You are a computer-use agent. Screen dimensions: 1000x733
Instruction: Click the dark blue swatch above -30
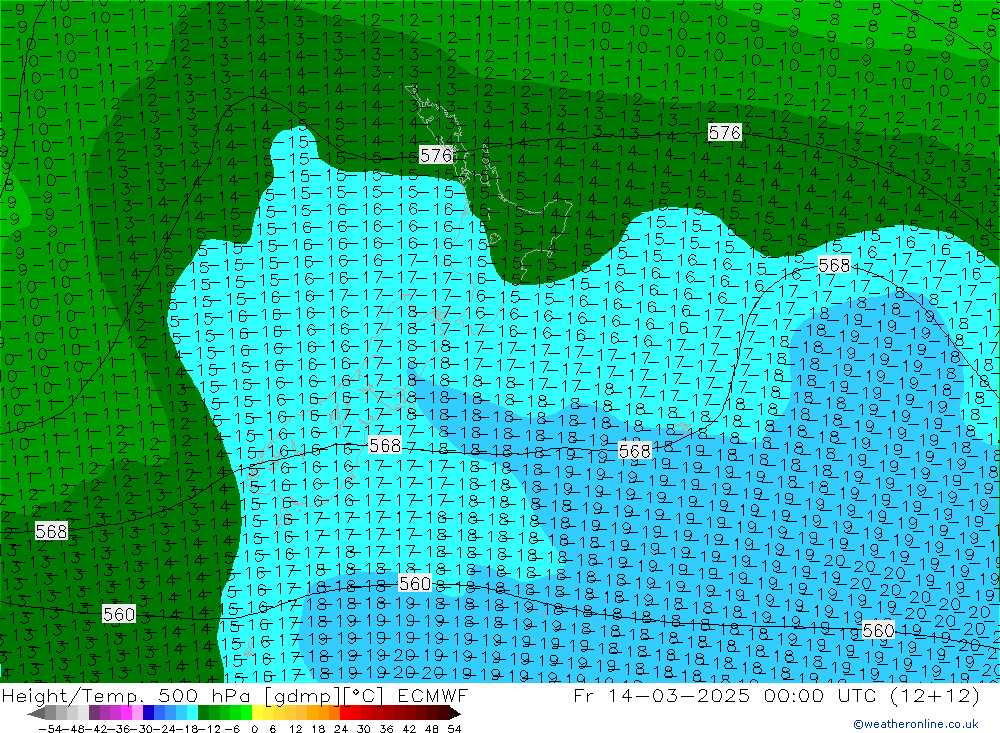pyautogui.click(x=149, y=713)
